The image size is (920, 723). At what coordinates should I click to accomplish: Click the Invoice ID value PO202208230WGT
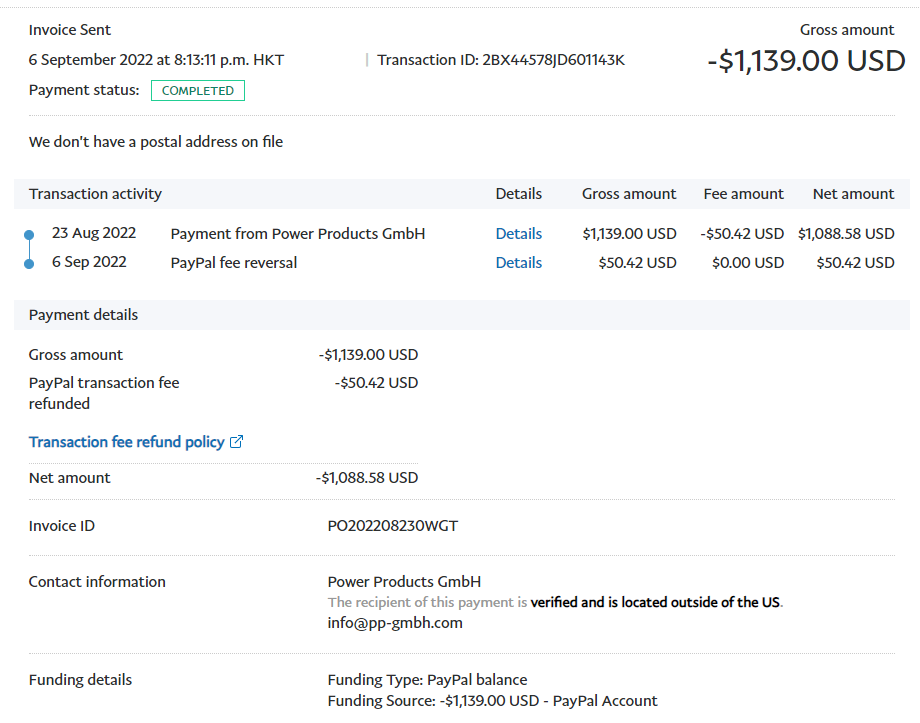[x=392, y=526]
